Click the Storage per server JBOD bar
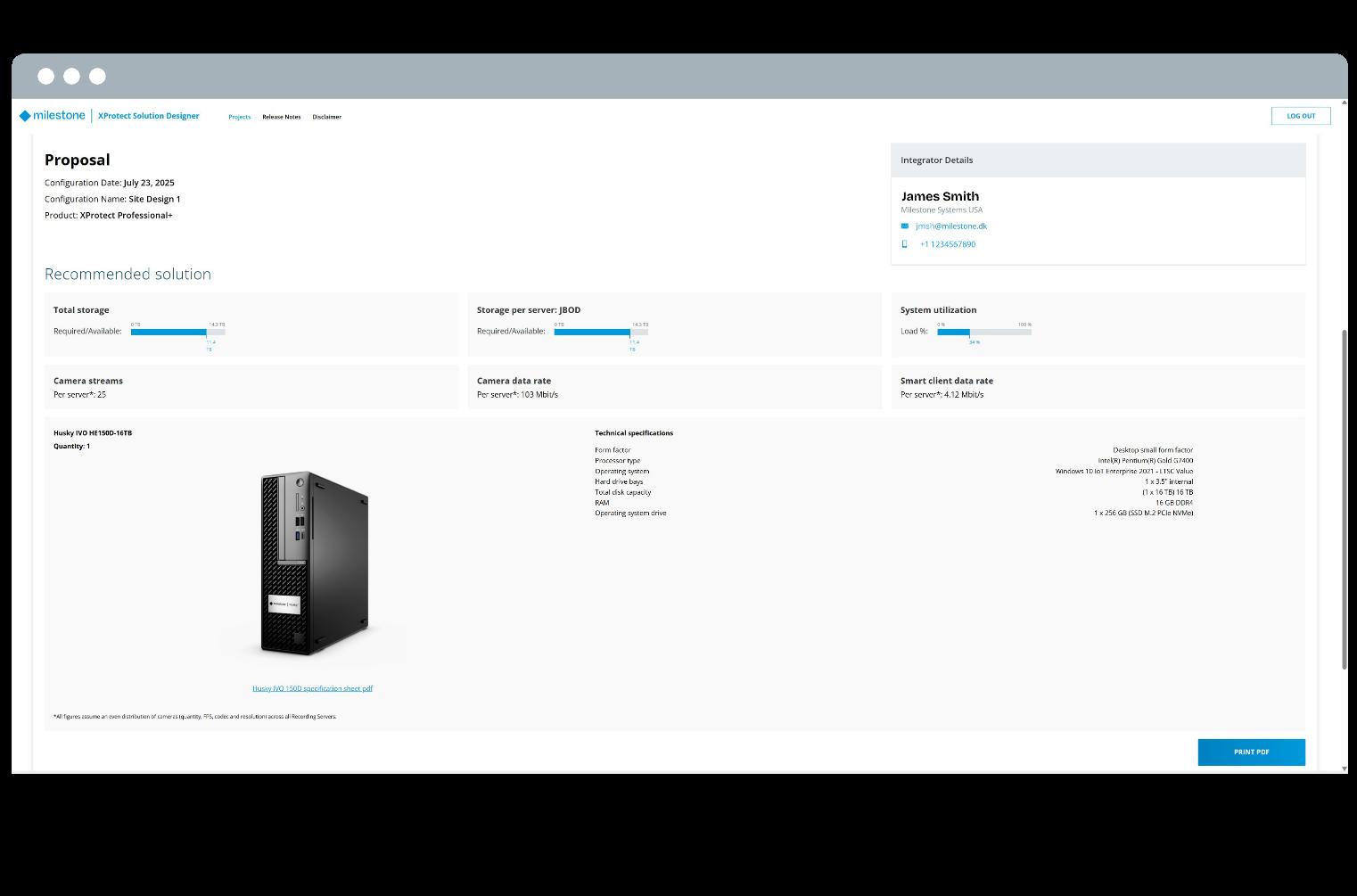 (x=600, y=332)
